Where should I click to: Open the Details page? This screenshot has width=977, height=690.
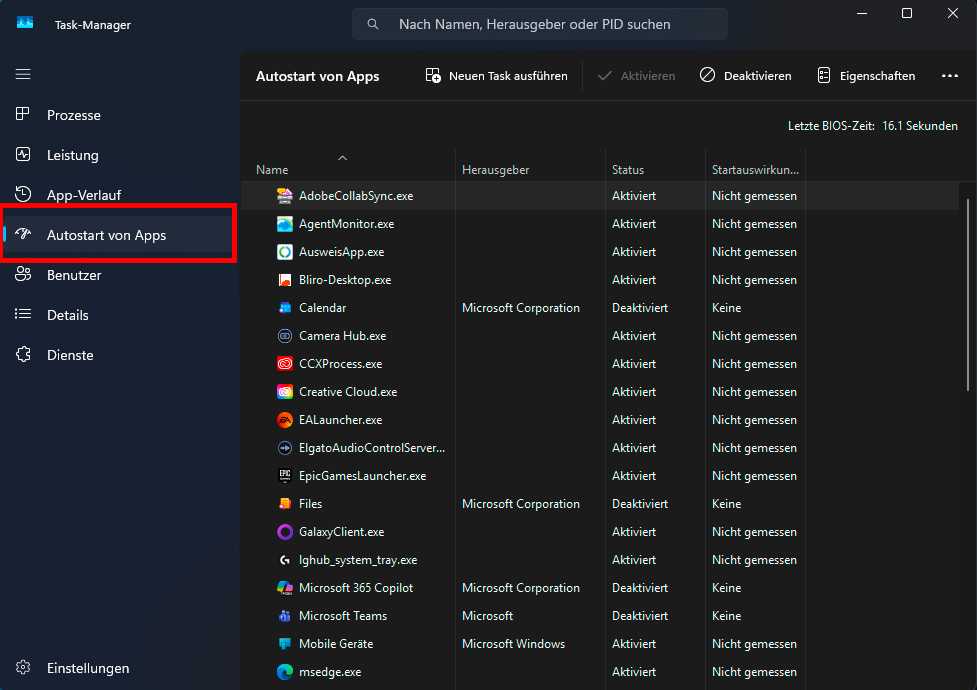(x=118, y=314)
